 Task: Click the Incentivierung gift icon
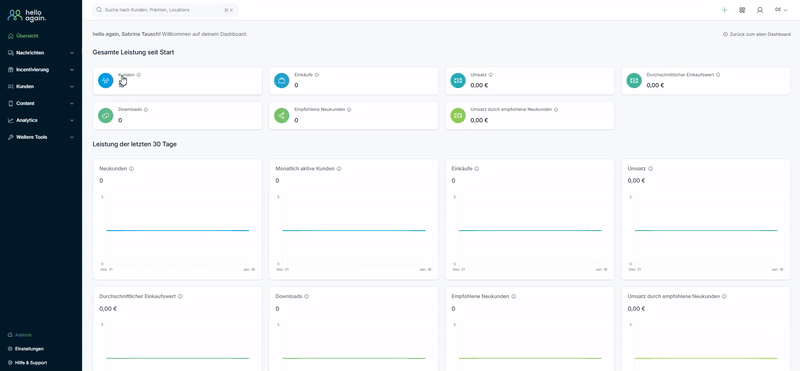pos(10,70)
